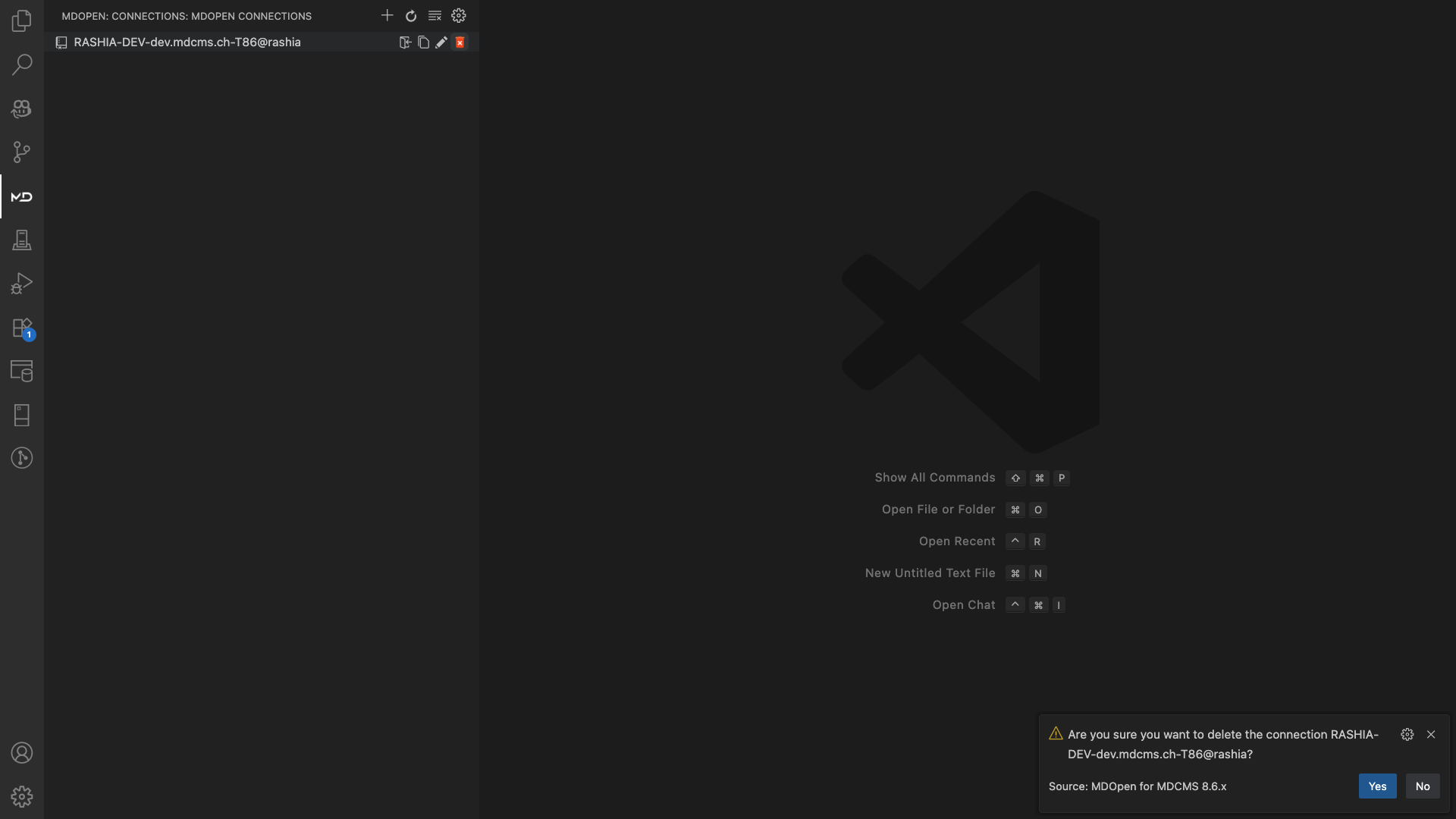The image size is (1456, 819).
Task: Confirm deletion by clicking Yes
Action: [1377, 786]
